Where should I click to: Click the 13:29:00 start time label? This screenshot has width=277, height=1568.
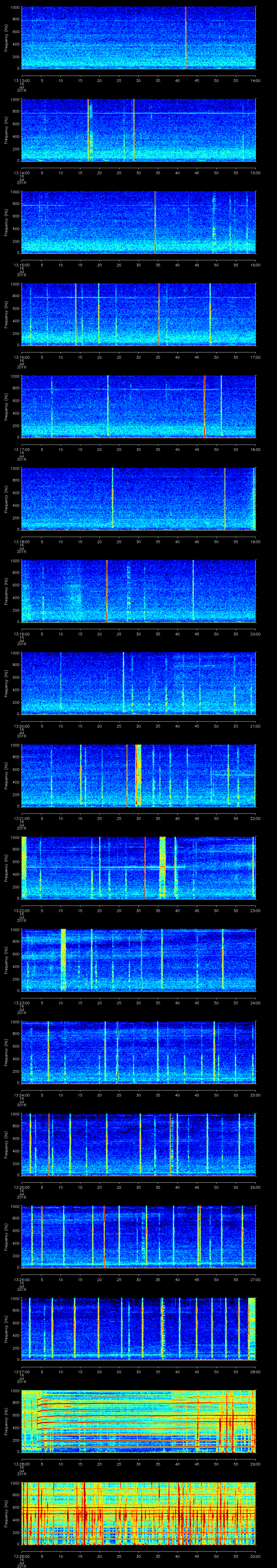(22, 1556)
